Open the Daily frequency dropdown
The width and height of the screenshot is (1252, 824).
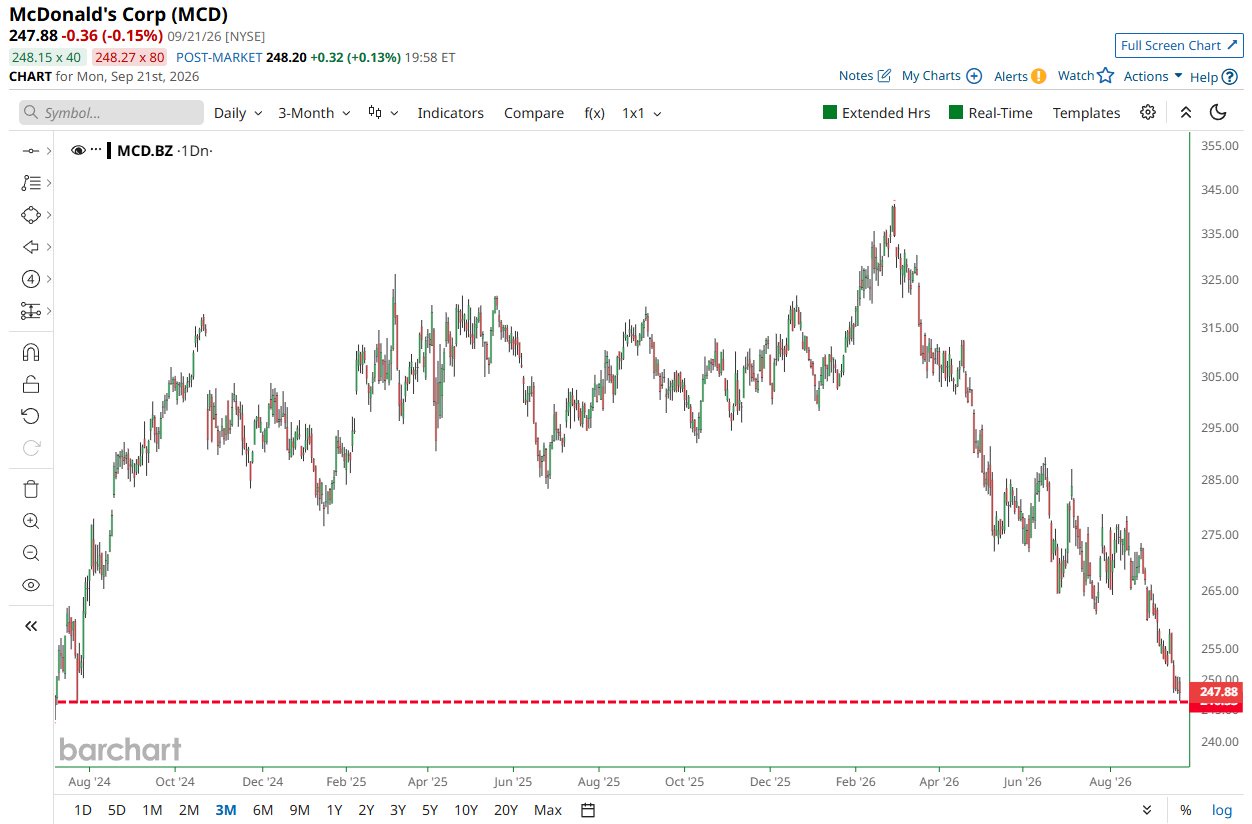coord(238,113)
